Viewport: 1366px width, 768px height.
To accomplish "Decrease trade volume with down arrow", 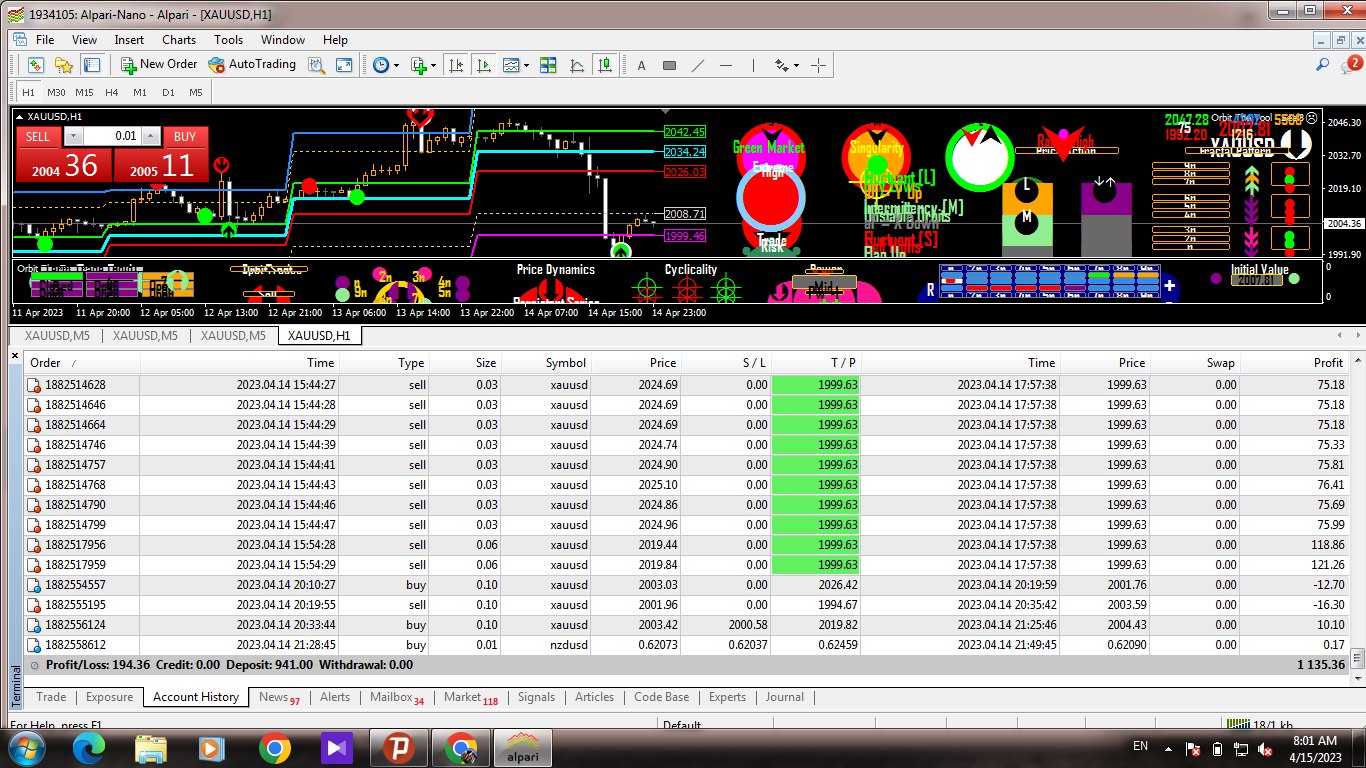I will 73,137.
